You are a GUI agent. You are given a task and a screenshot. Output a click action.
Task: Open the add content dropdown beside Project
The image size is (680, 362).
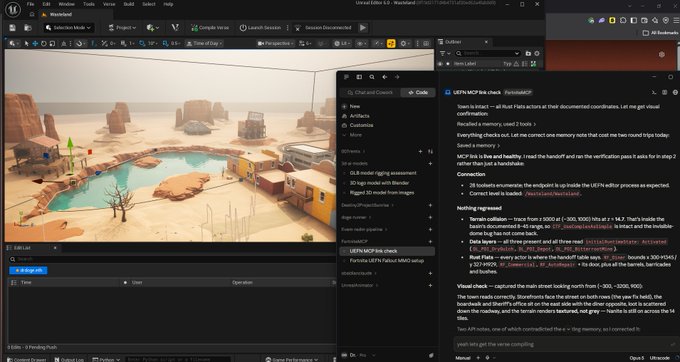pos(153,28)
